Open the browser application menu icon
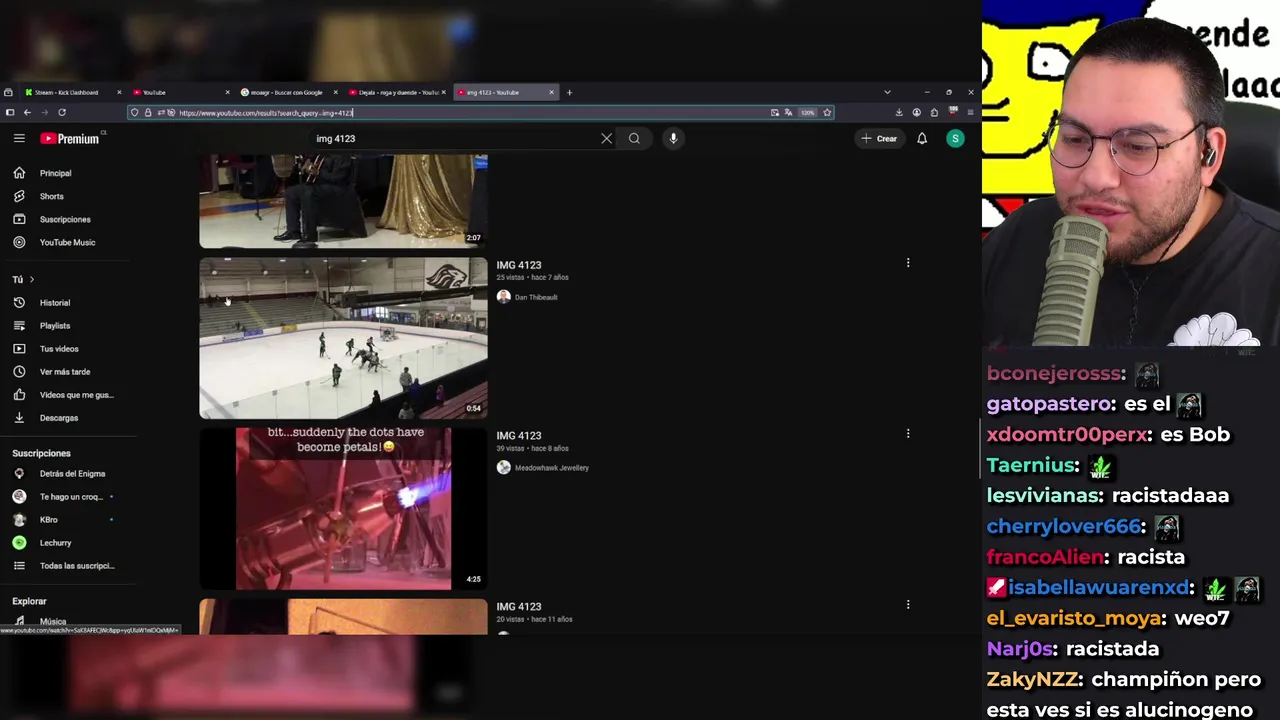This screenshot has width=1280, height=720. [x=970, y=113]
